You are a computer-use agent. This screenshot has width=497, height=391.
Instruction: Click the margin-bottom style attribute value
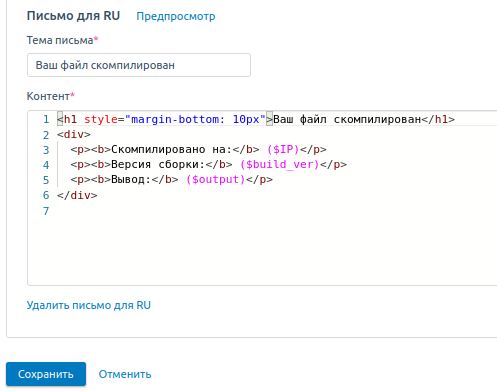click(195, 119)
